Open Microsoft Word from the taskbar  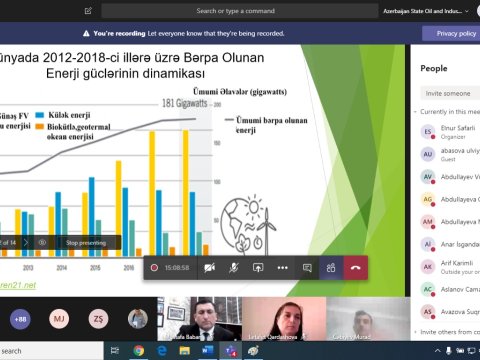(x=207, y=351)
